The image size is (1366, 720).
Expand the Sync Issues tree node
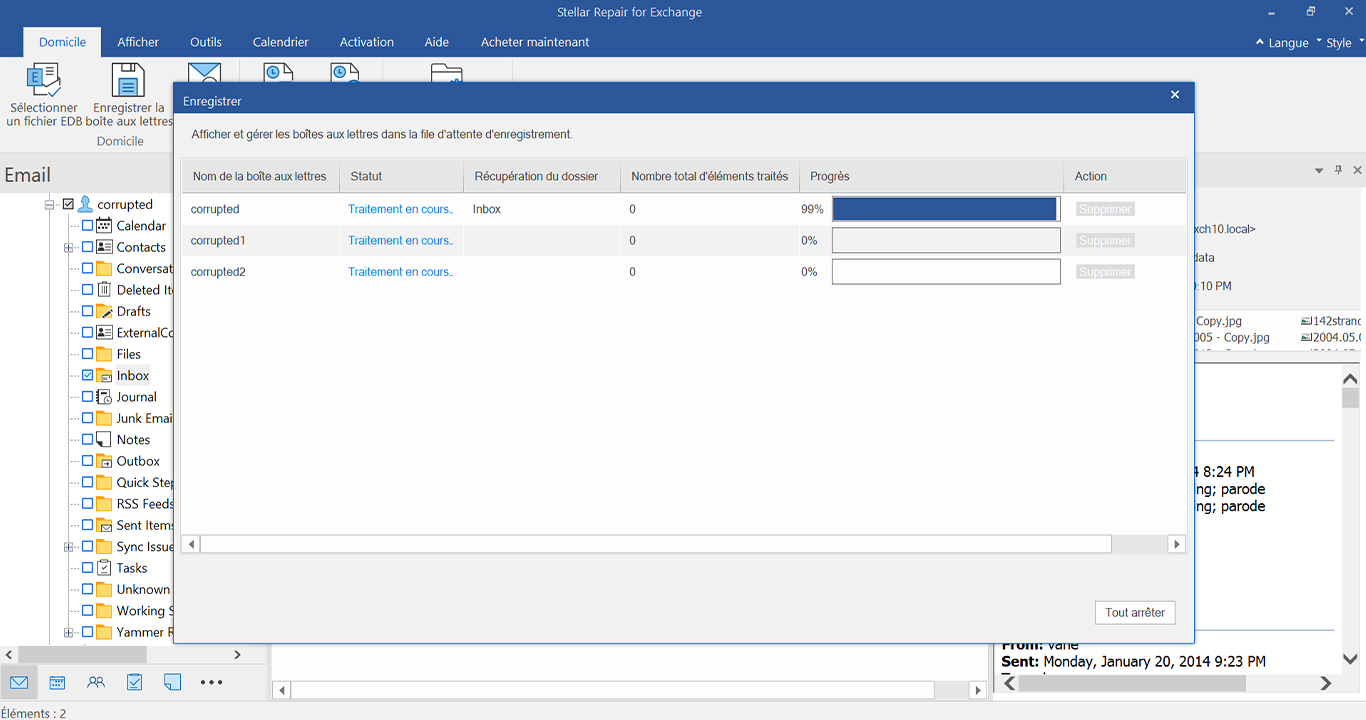[68, 547]
